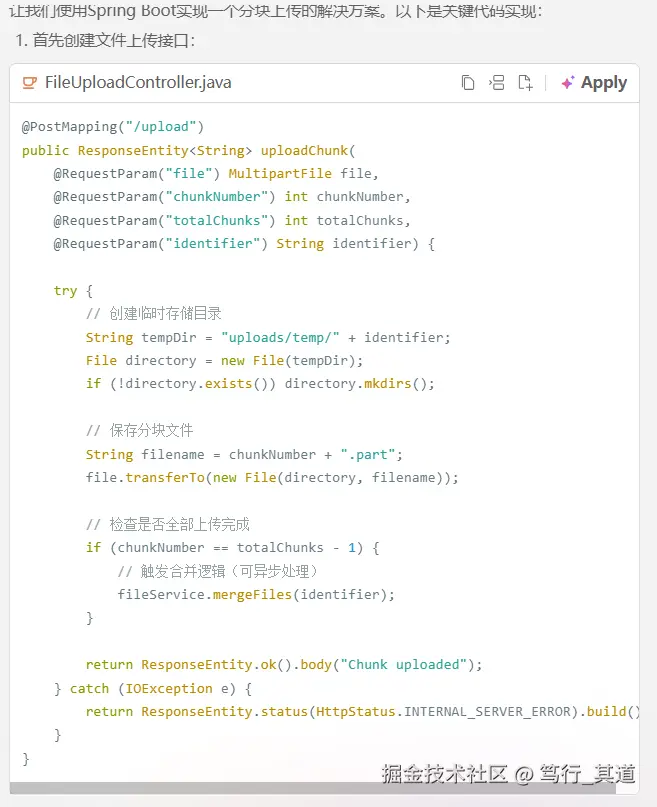Click the horizontal scrollbar below the code

point(320,788)
